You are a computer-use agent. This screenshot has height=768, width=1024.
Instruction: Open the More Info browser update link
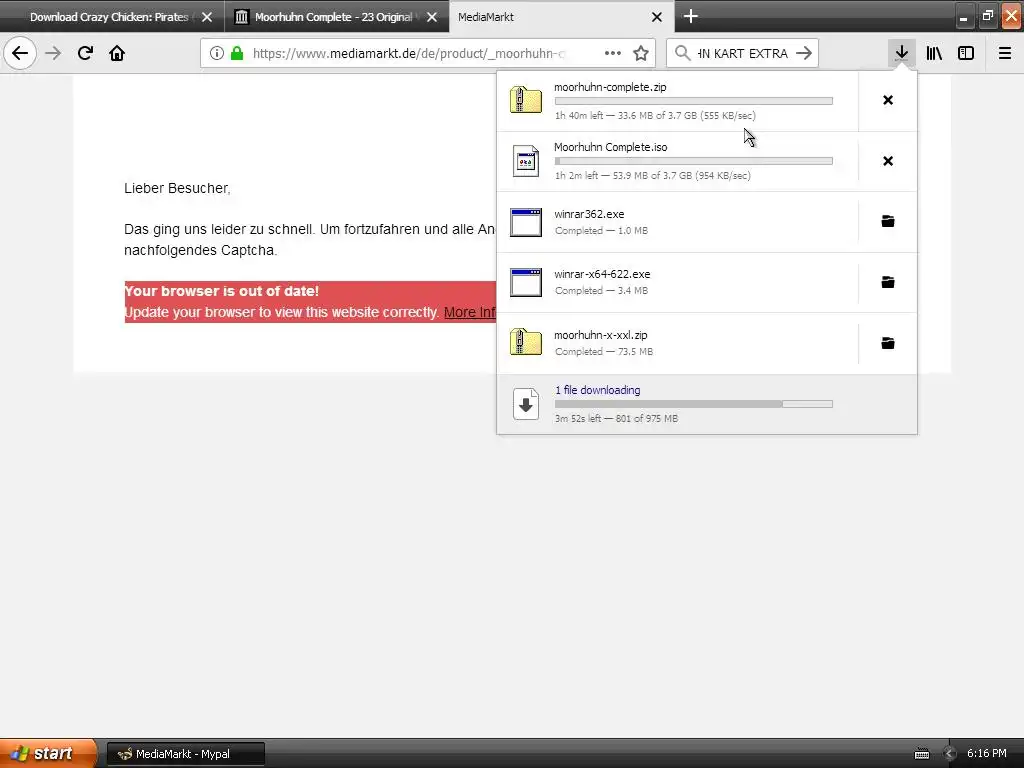point(470,312)
